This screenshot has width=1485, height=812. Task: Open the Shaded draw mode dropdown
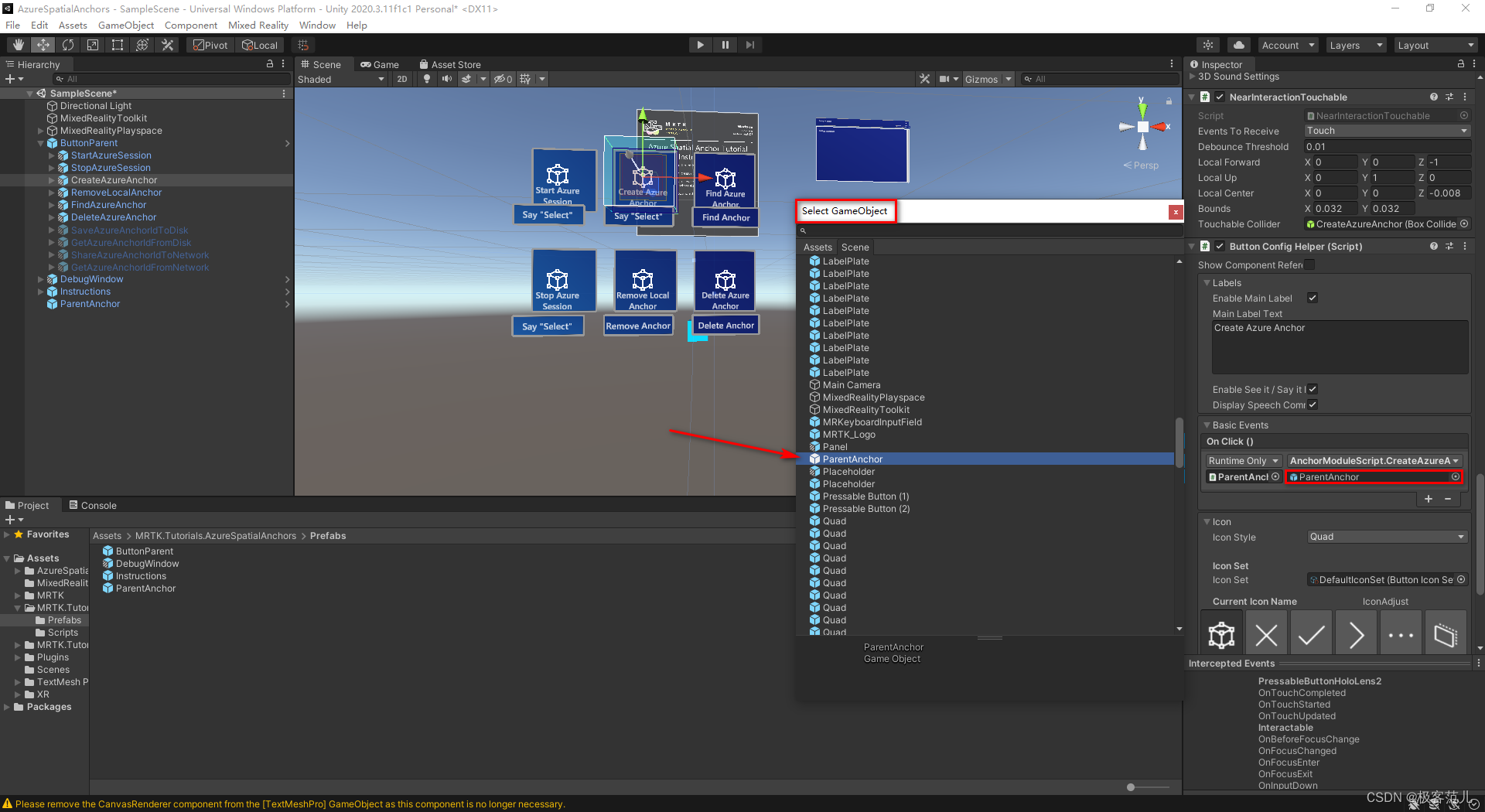click(x=341, y=79)
